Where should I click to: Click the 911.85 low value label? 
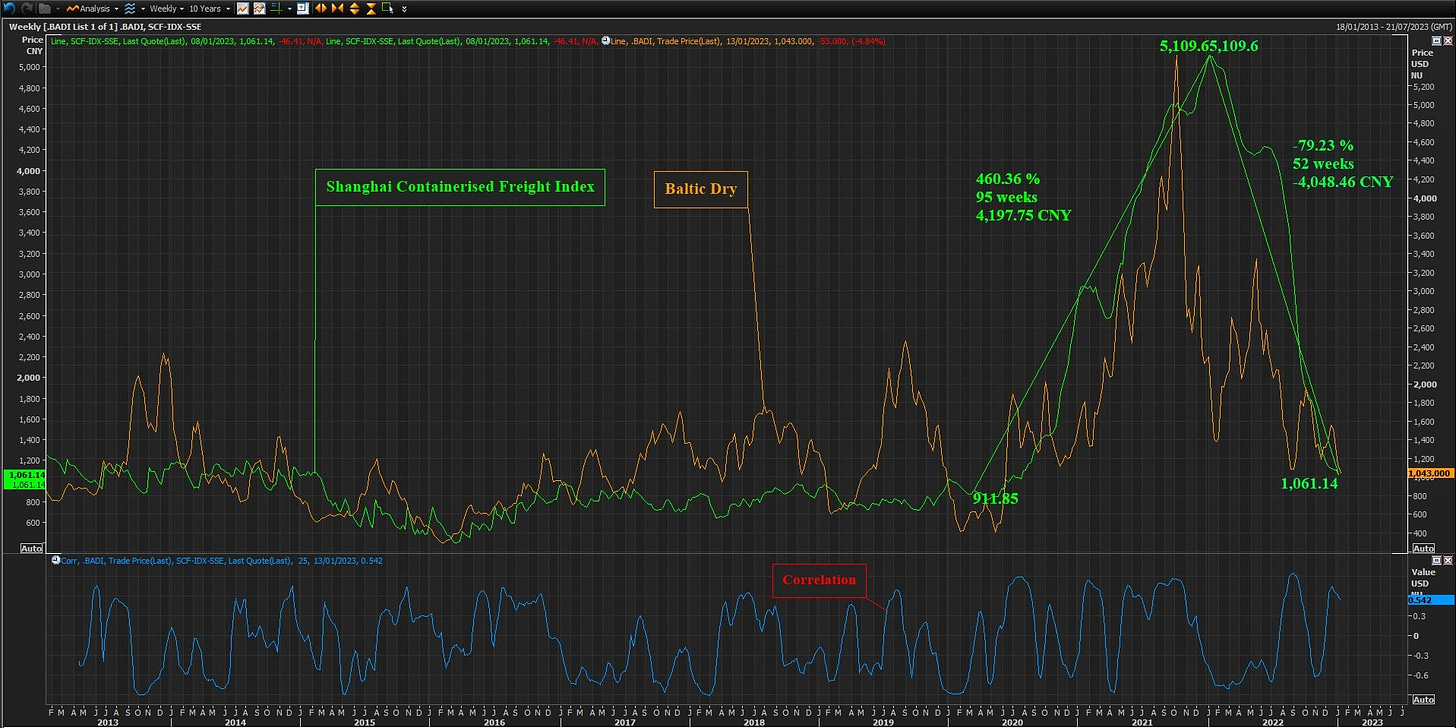click(995, 496)
